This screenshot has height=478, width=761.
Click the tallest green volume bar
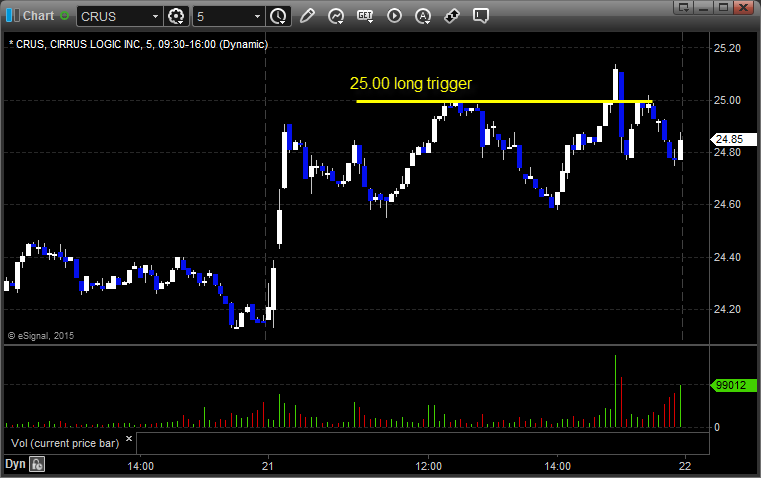[615, 391]
